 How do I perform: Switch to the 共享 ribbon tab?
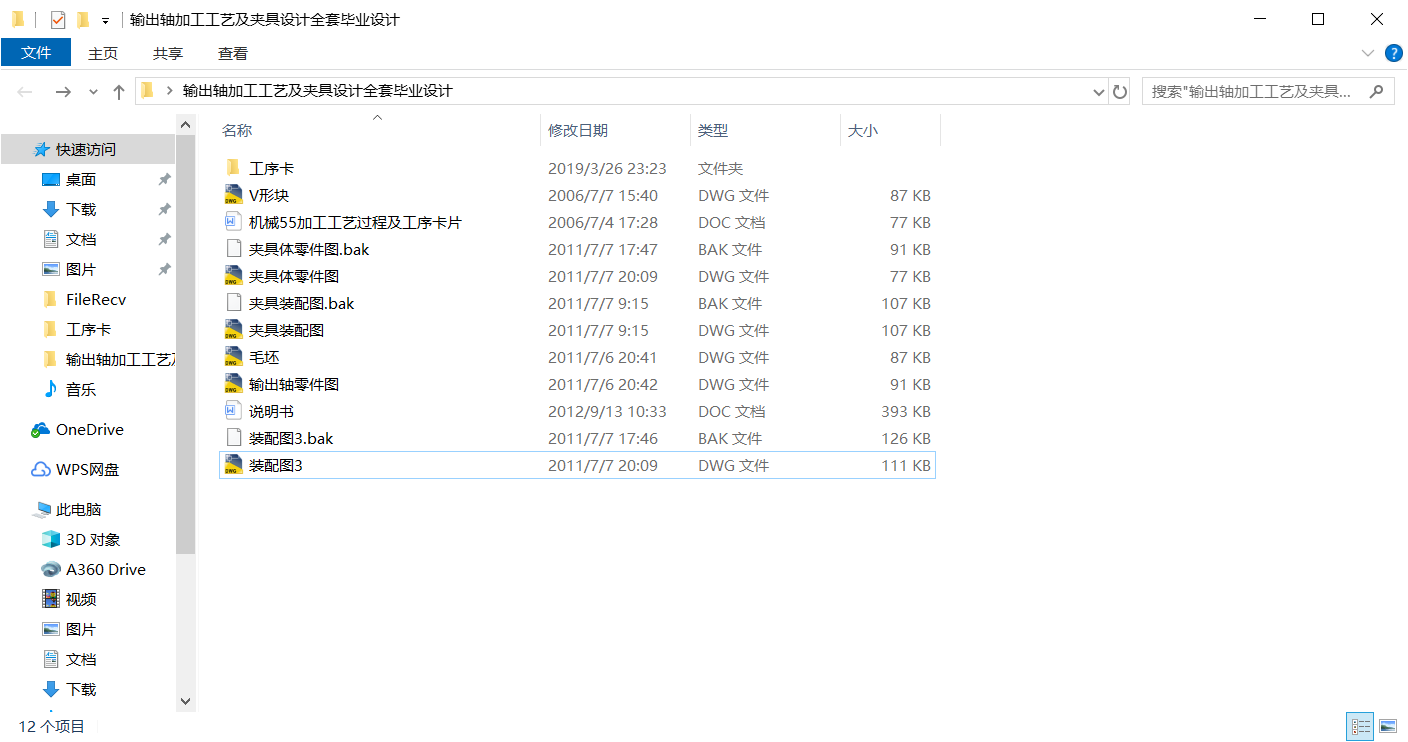click(x=168, y=53)
